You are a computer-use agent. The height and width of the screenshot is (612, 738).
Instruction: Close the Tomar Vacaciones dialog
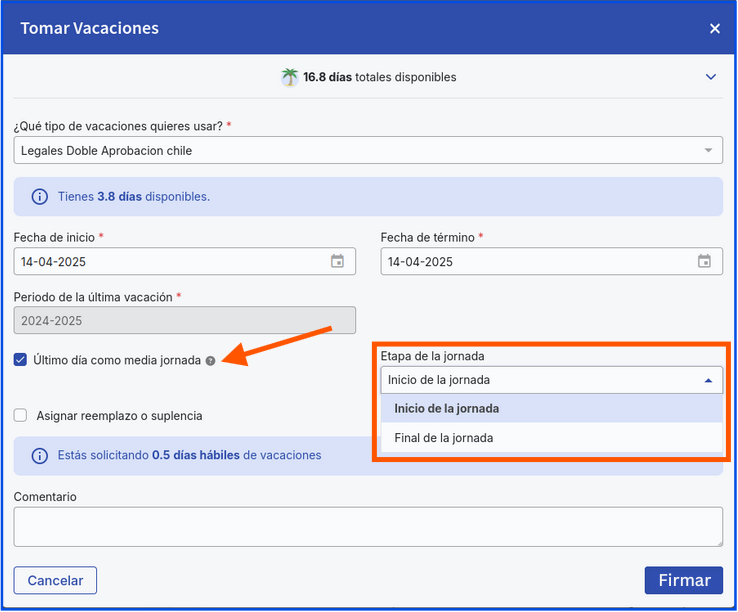point(715,29)
